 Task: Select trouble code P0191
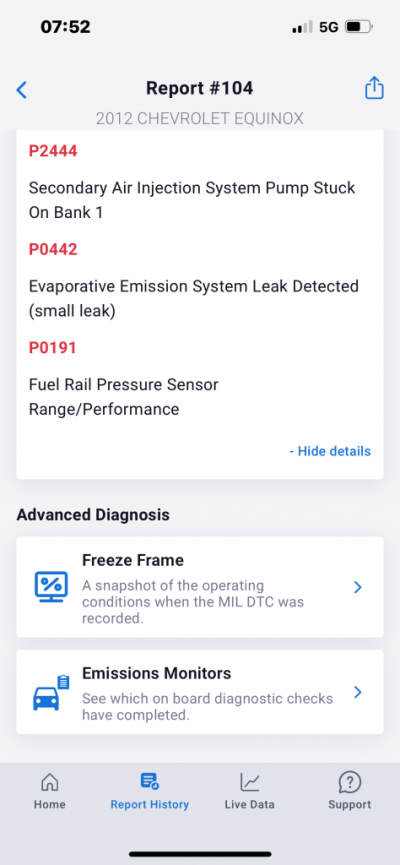point(52,348)
